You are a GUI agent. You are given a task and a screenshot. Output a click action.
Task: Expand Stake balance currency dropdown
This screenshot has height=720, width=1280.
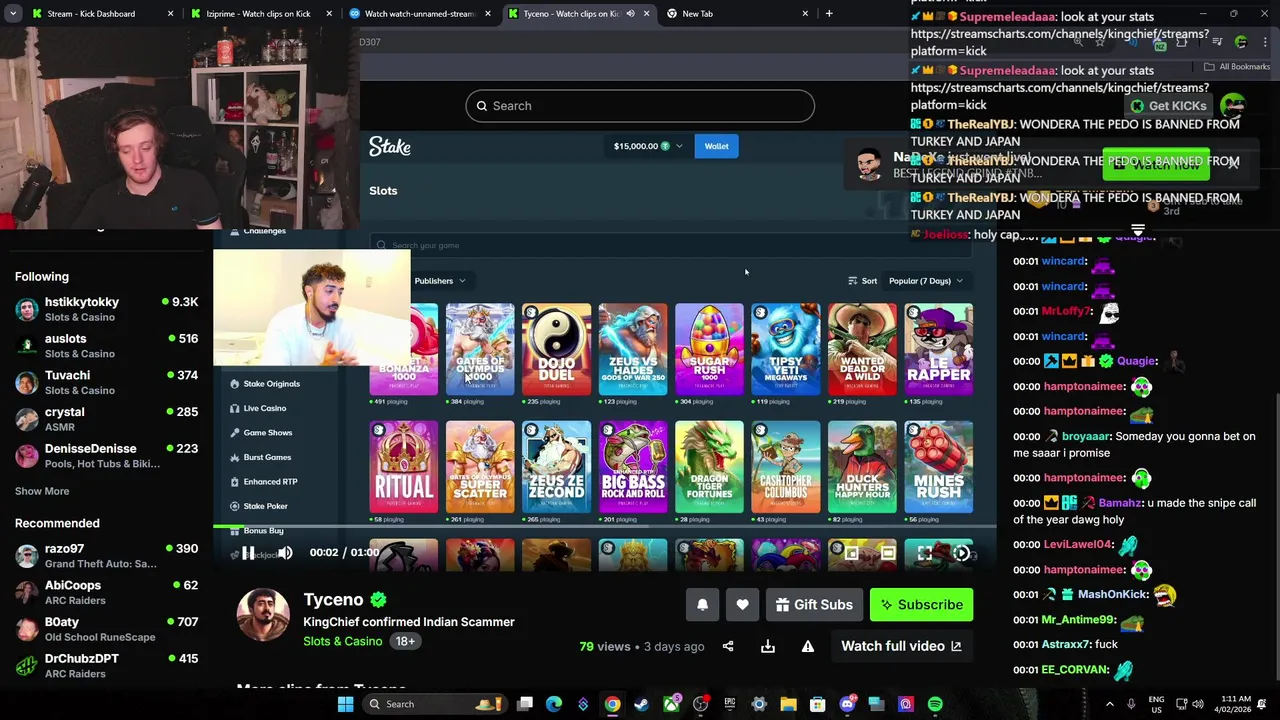click(648, 146)
